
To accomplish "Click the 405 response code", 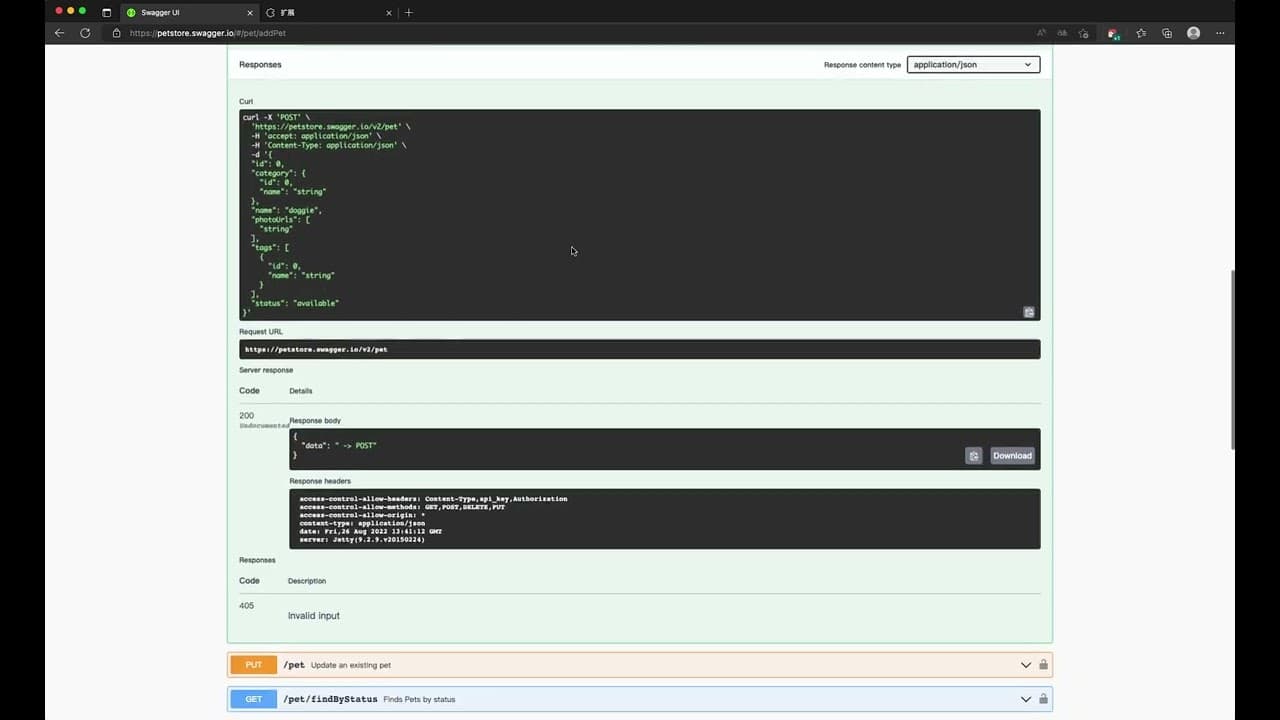I will point(246,605).
